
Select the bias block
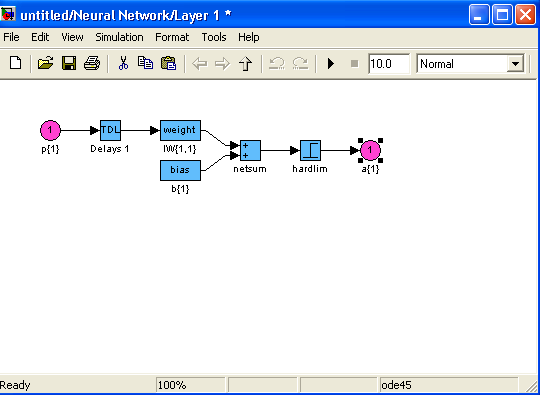(x=180, y=170)
